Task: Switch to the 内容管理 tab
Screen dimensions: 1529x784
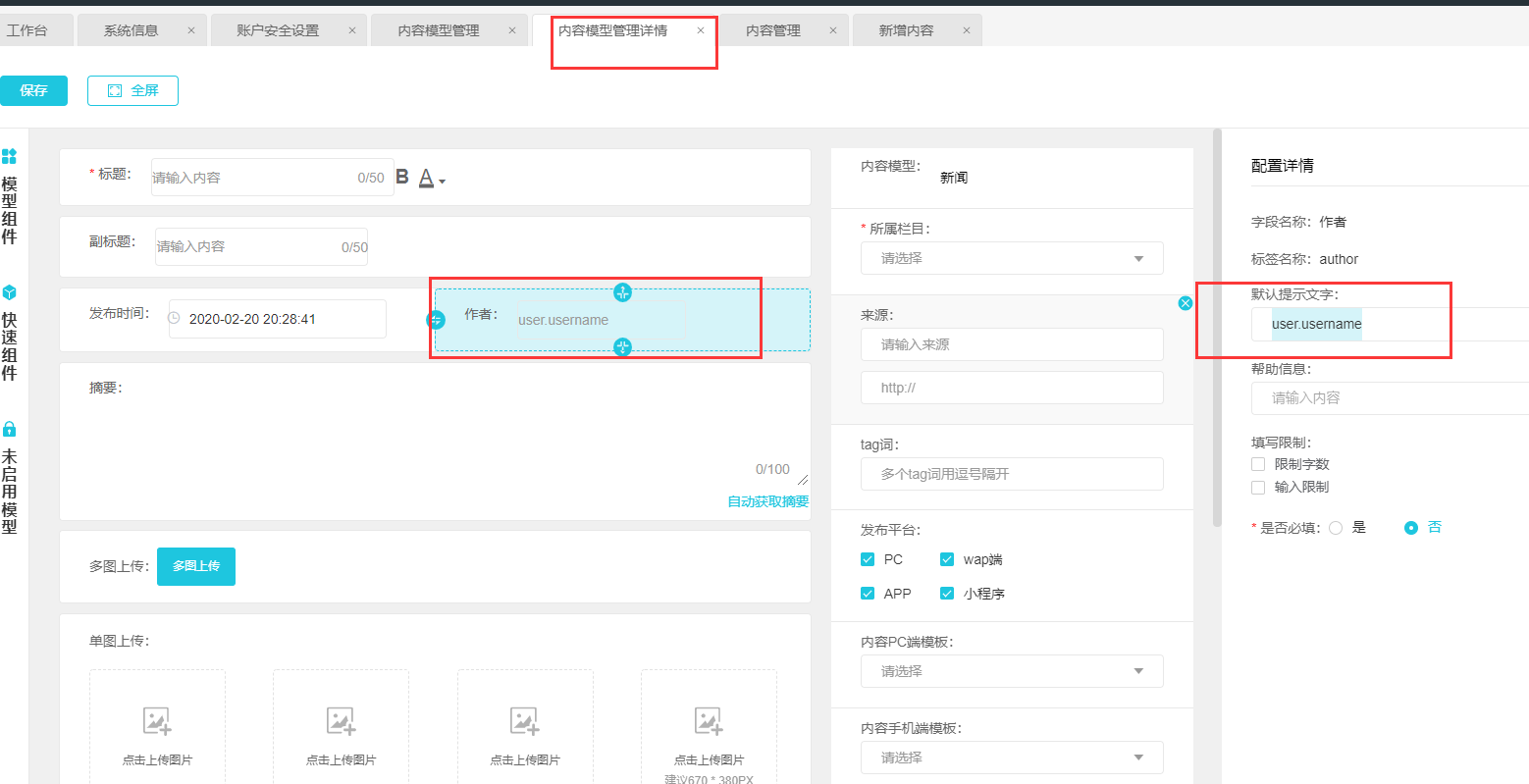Action: (x=773, y=30)
